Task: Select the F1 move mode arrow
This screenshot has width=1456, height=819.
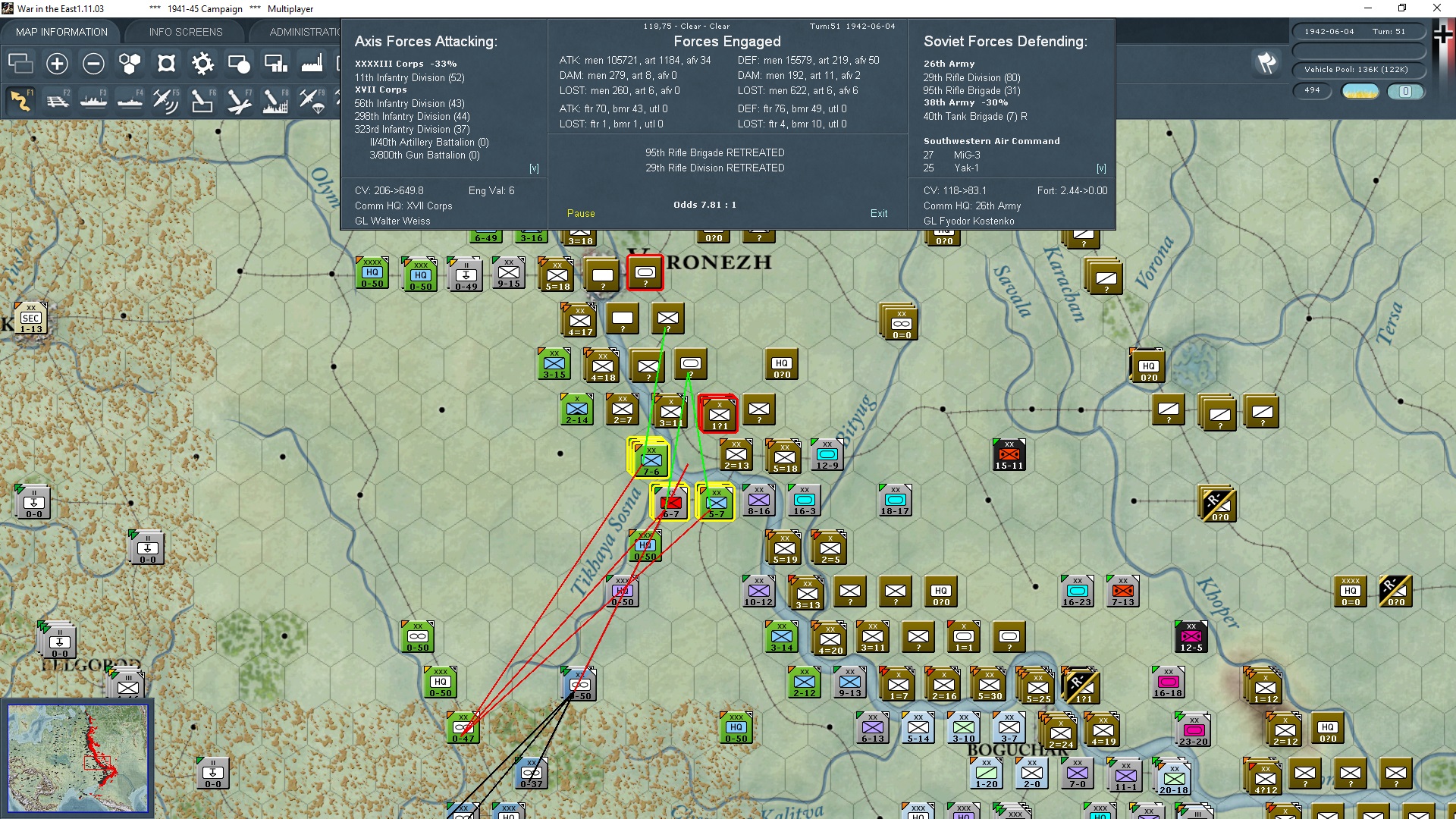Action: pyautogui.click(x=20, y=100)
